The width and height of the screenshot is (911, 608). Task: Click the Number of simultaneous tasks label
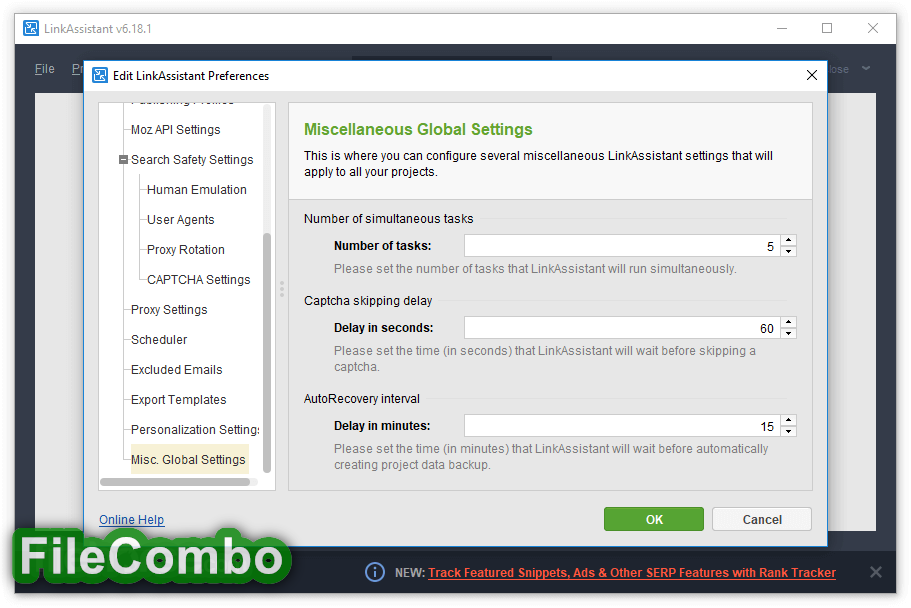click(388, 219)
